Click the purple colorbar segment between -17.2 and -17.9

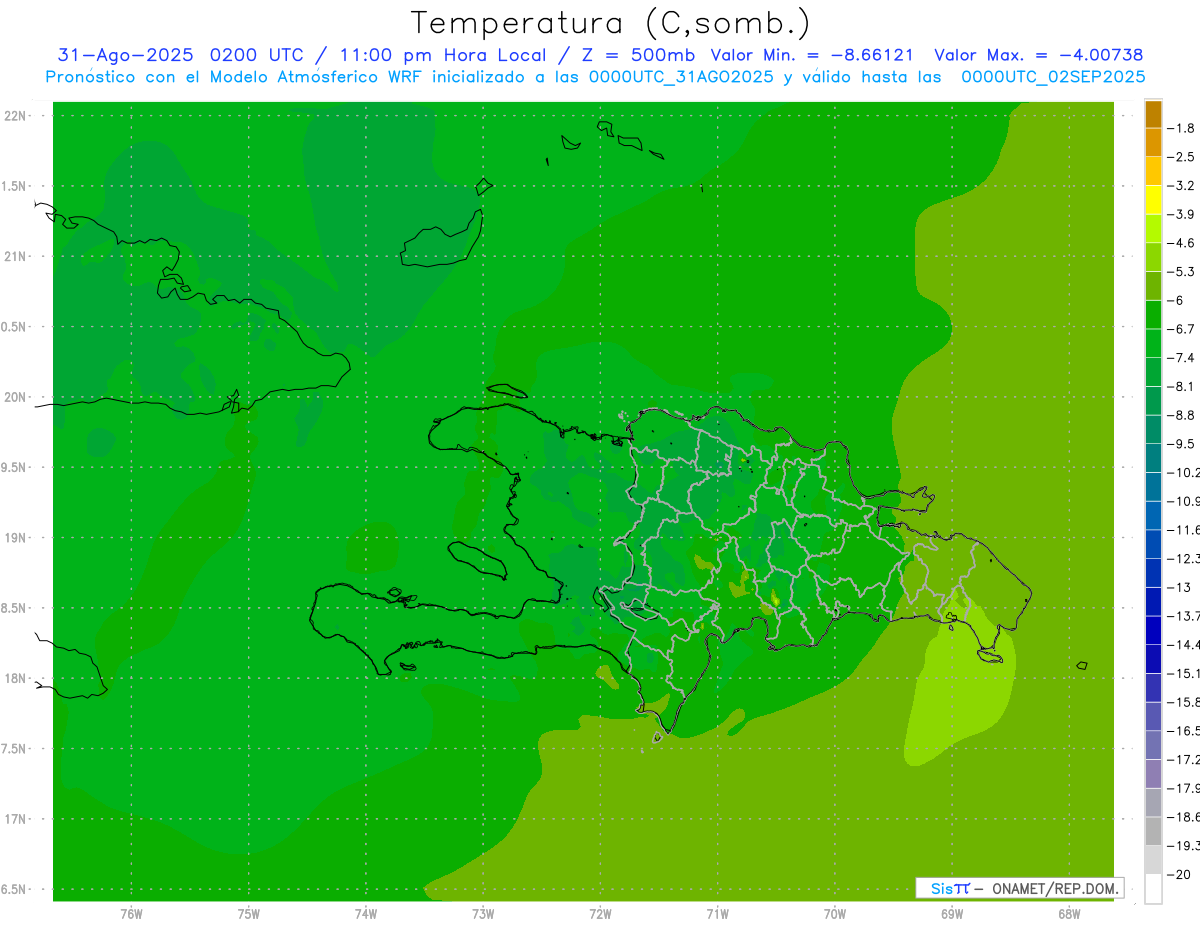[x=1153, y=774]
